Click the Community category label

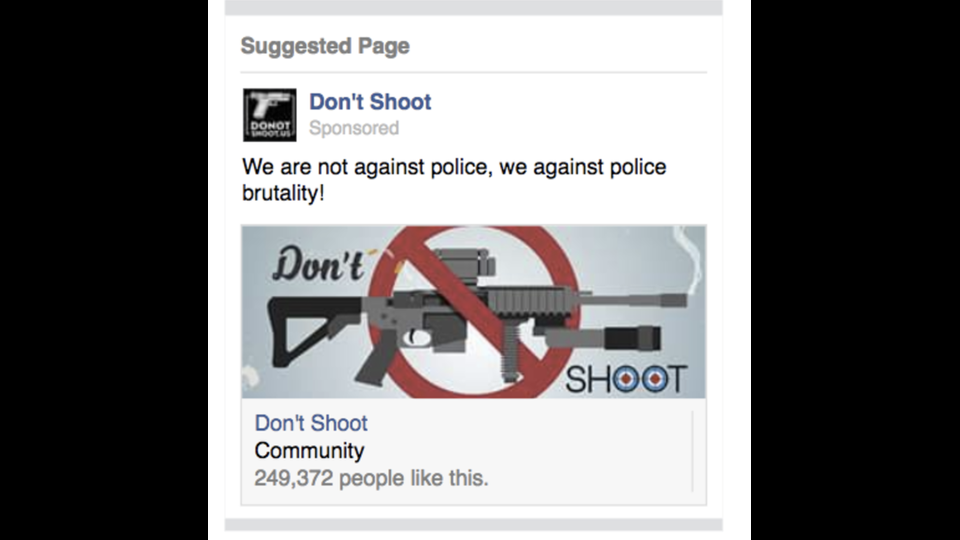pyautogui.click(x=309, y=451)
